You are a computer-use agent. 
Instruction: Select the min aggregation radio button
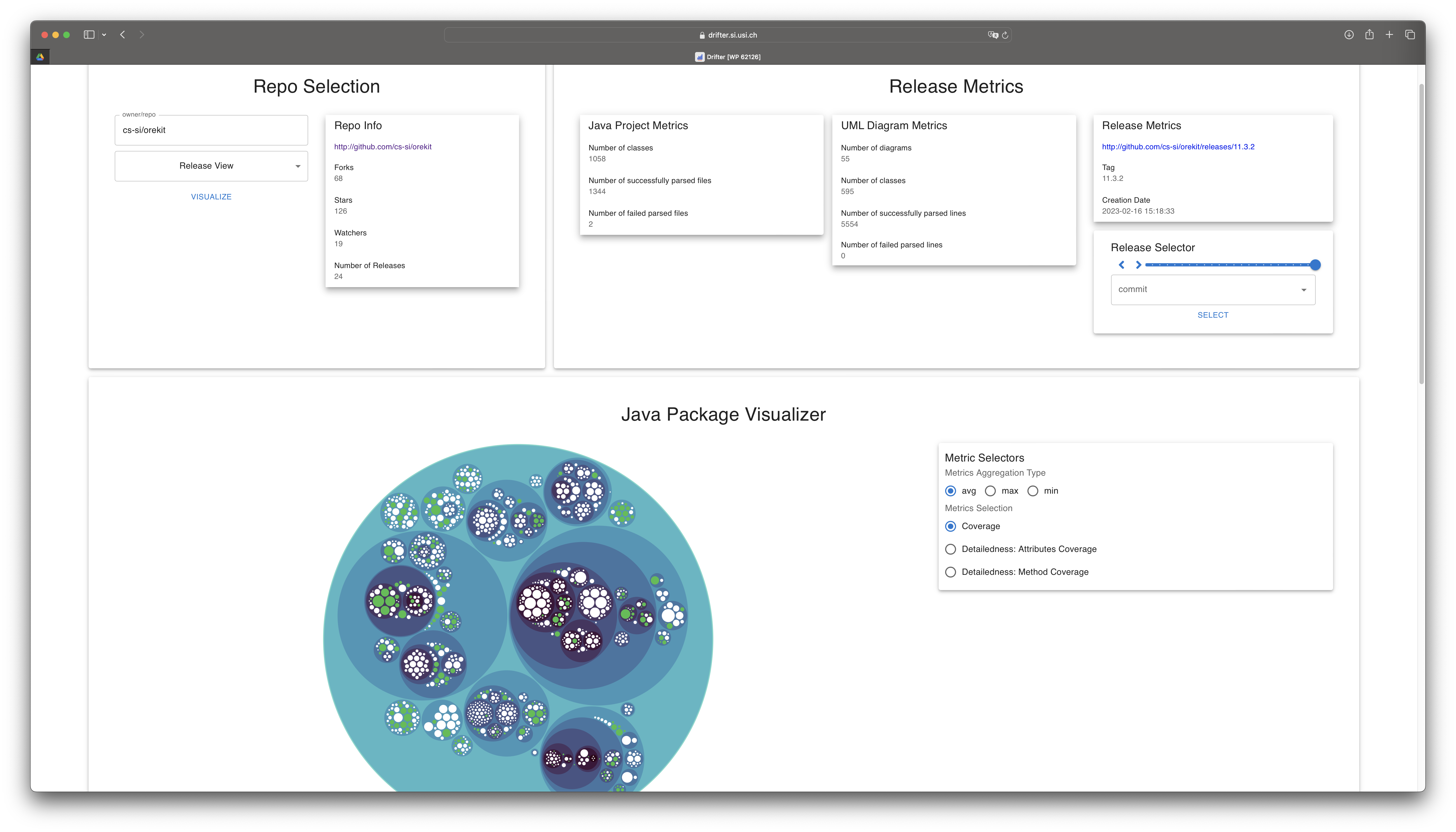[1033, 491]
